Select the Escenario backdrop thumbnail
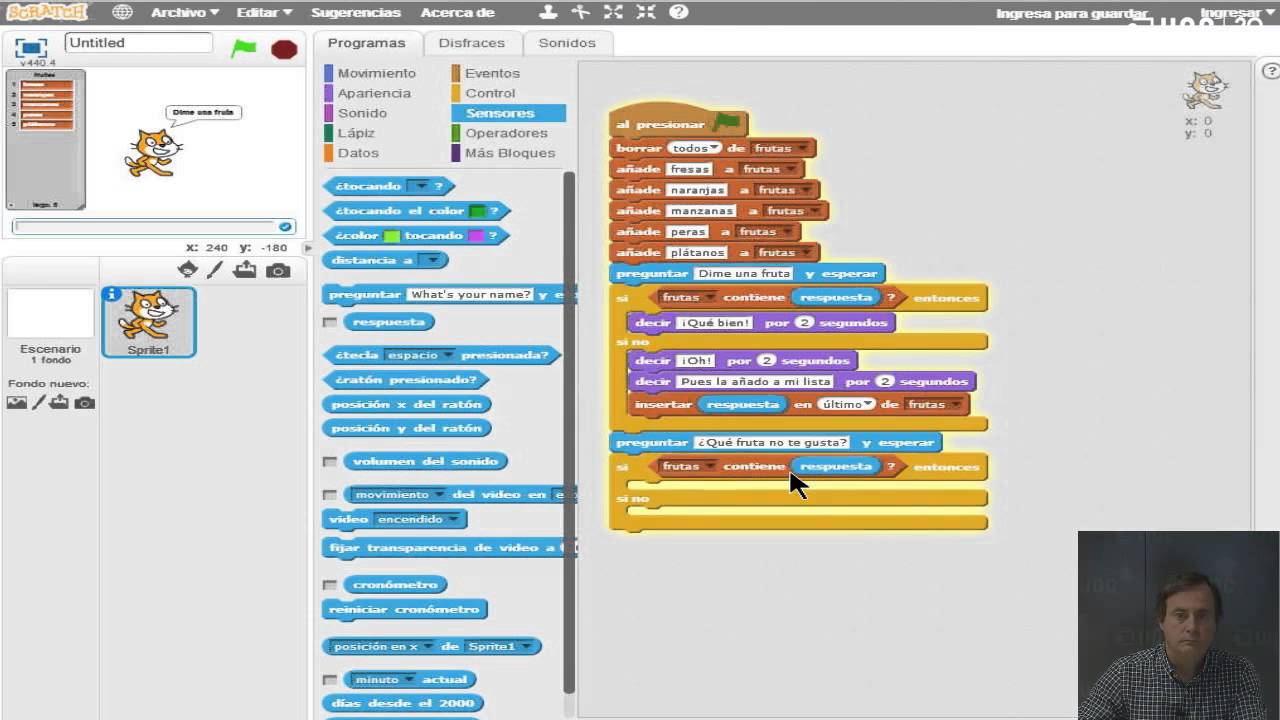This screenshot has height=720, width=1280. 50,314
